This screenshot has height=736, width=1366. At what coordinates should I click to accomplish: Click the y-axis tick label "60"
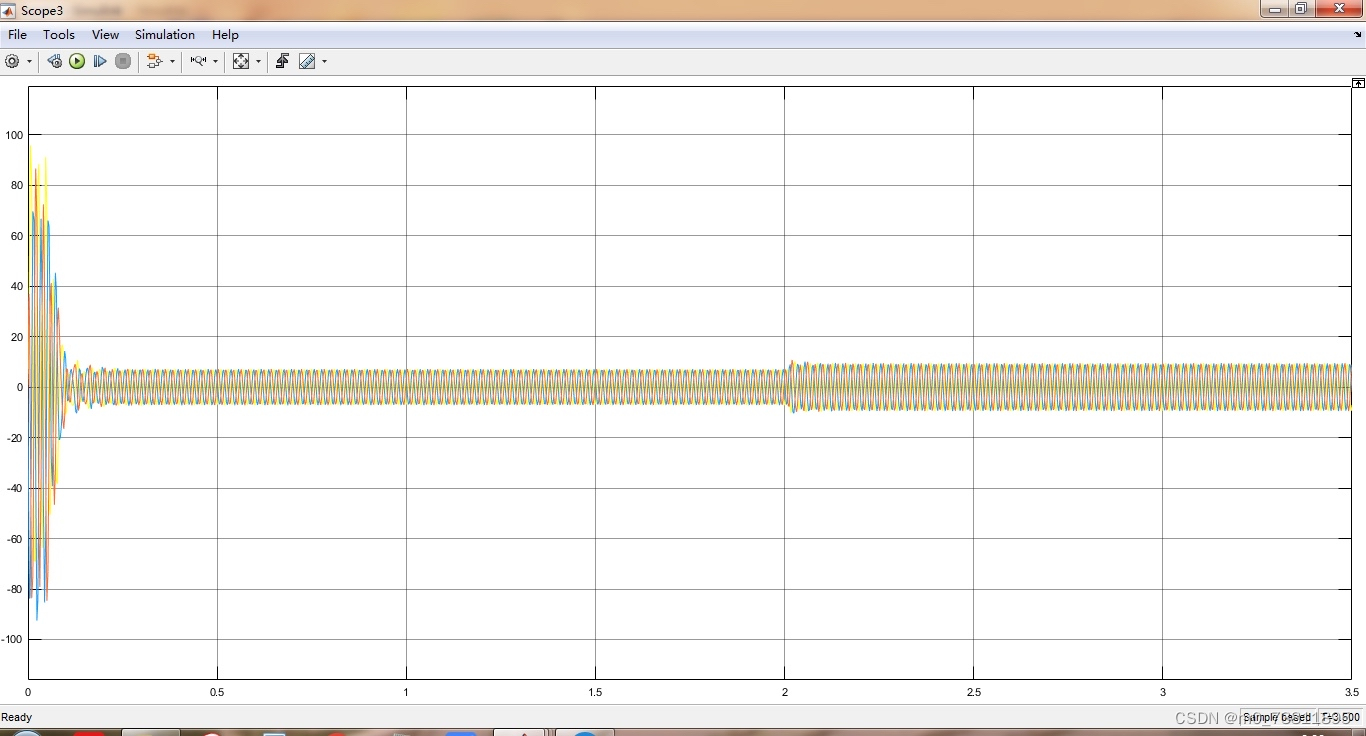point(17,236)
